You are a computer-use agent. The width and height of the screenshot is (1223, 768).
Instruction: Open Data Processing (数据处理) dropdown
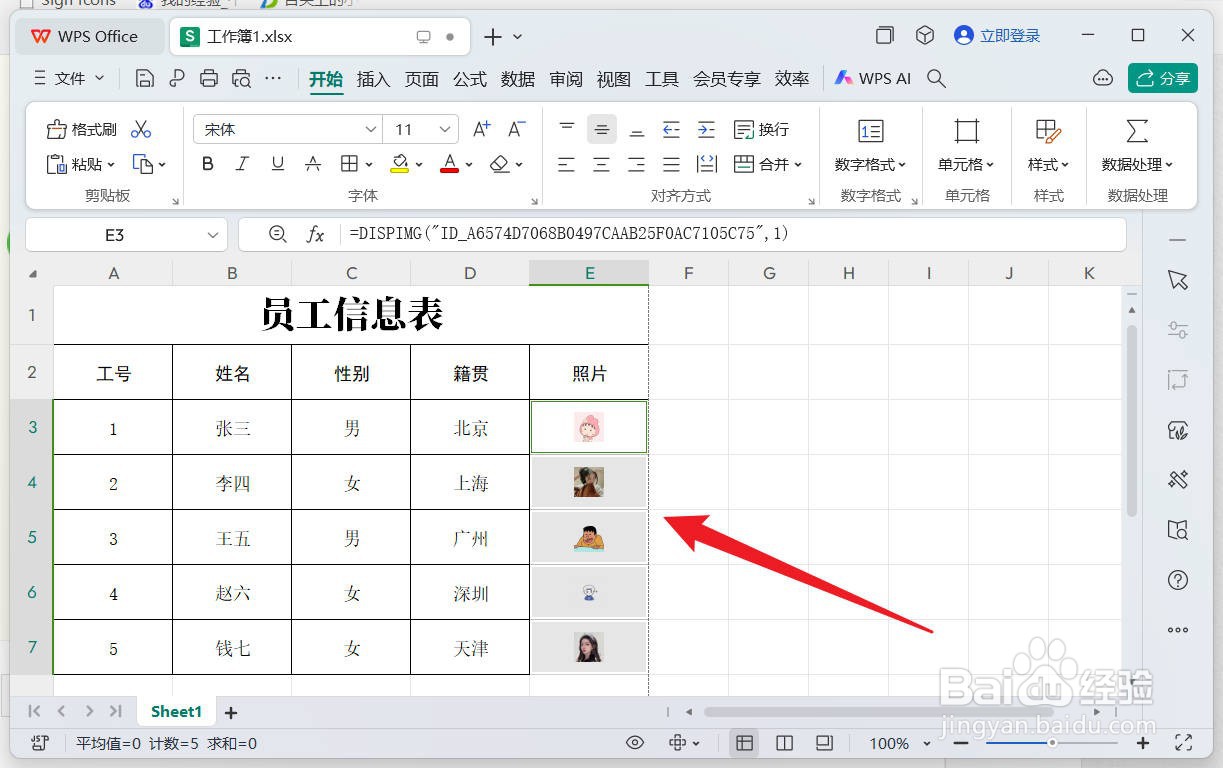click(1138, 164)
